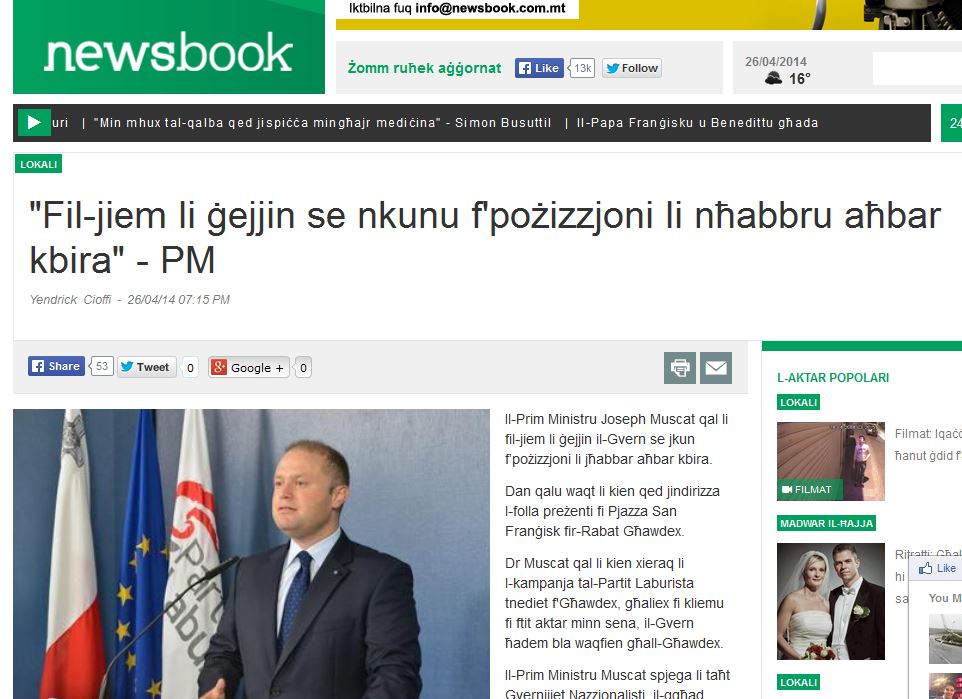Open MADWAR IL-ĦAJJA category label
Viewport: 962px width, 699px height.
point(826,523)
